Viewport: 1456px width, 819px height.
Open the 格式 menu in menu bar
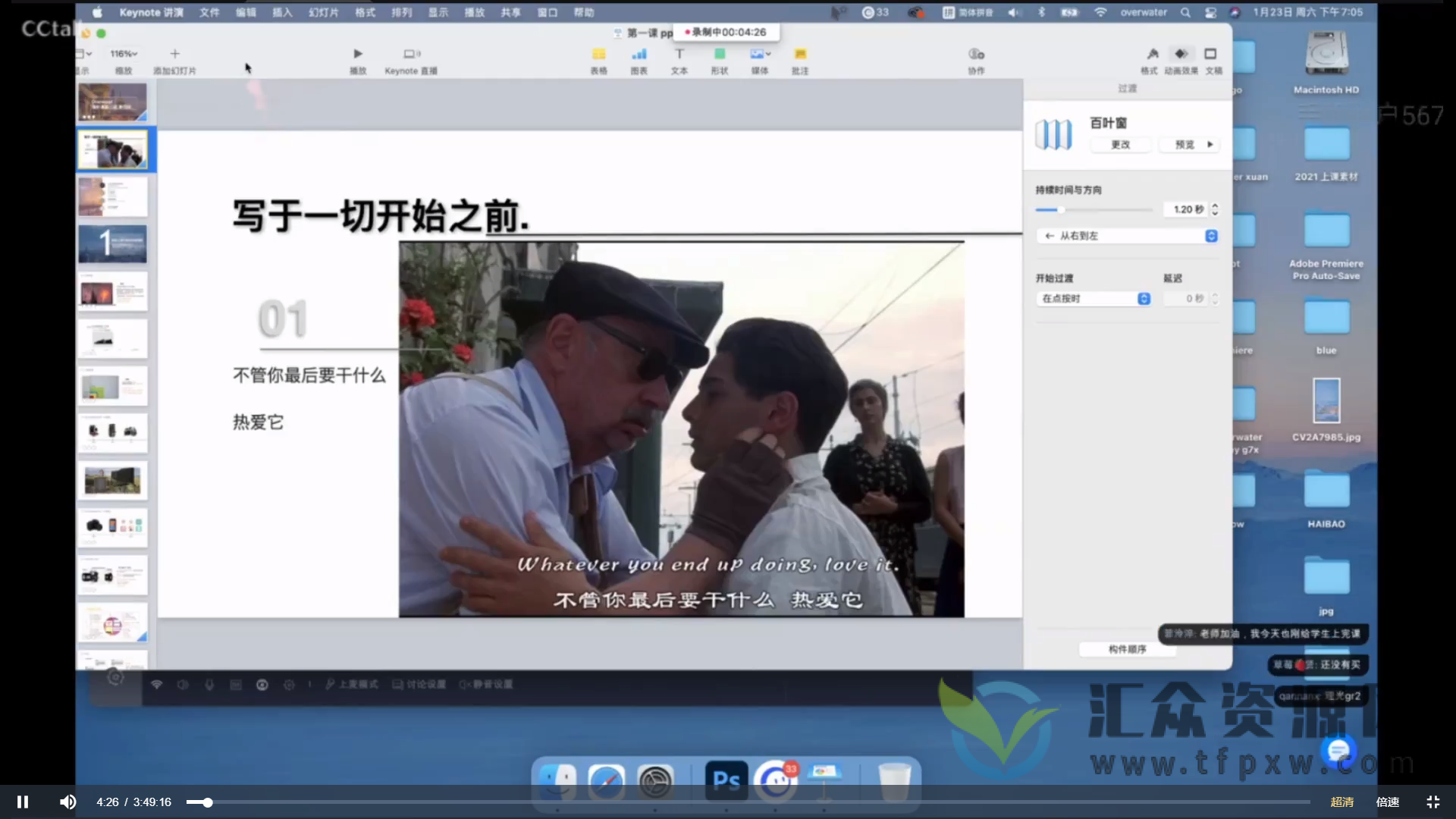click(x=366, y=12)
